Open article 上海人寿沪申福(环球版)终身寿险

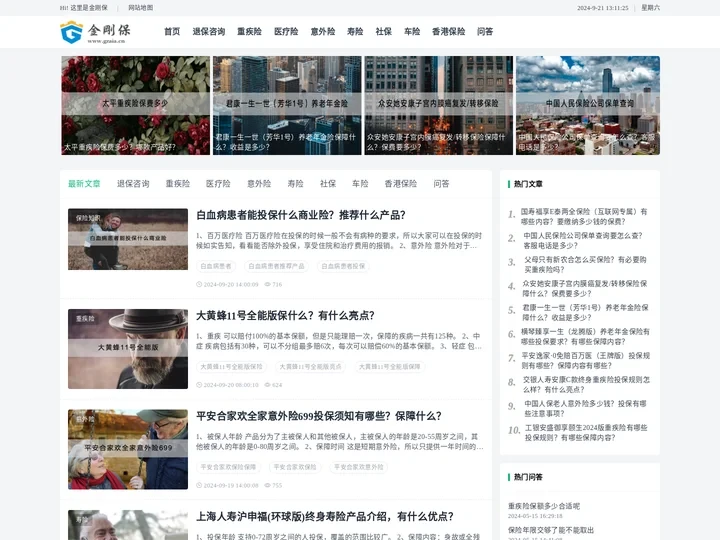[x=325, y=517]
